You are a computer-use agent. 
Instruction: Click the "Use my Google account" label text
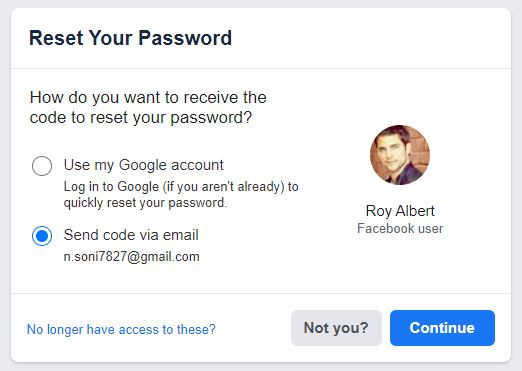click(144, 165)
